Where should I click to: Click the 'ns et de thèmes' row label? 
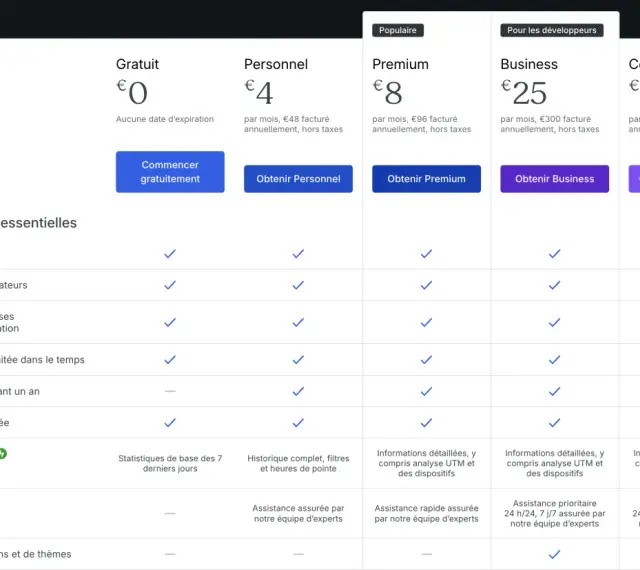(x=36, y=554)
